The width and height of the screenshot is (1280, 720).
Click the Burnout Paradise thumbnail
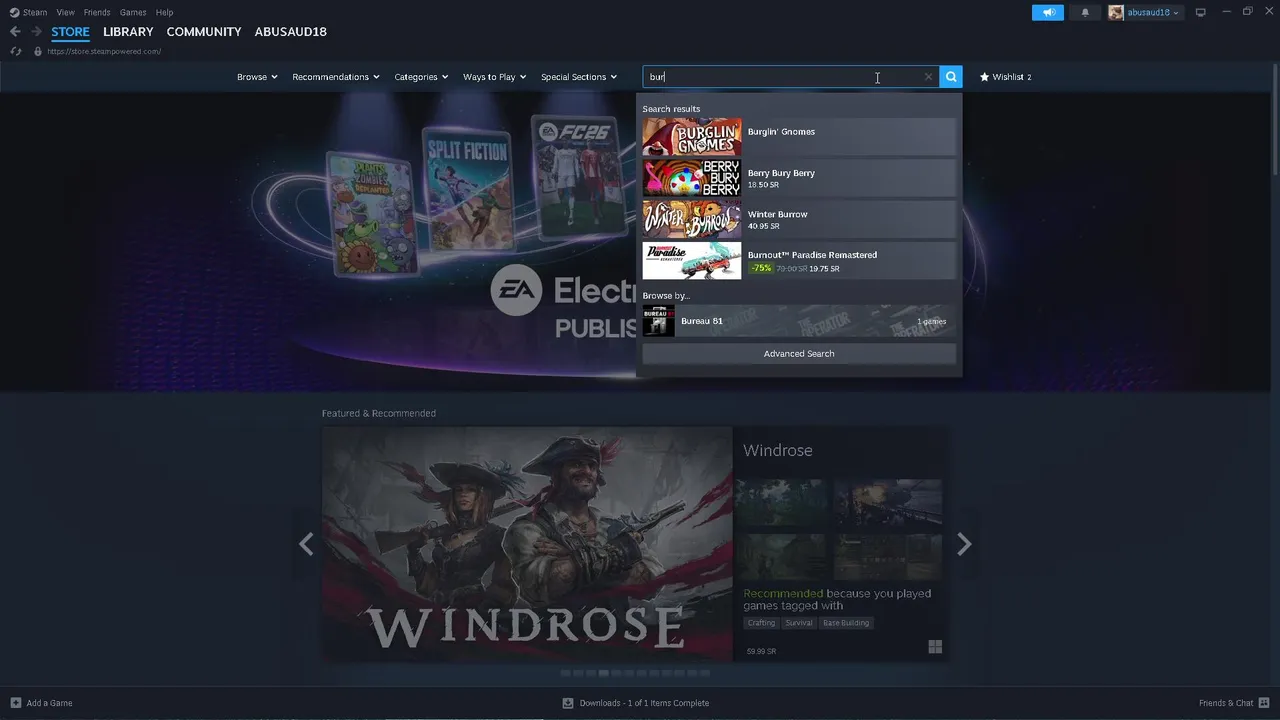pos(692,260)
